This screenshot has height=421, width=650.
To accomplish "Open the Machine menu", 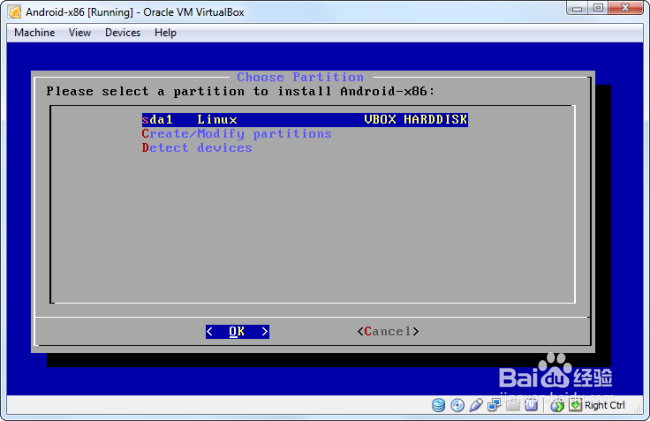I will click(x=34, y=32).
